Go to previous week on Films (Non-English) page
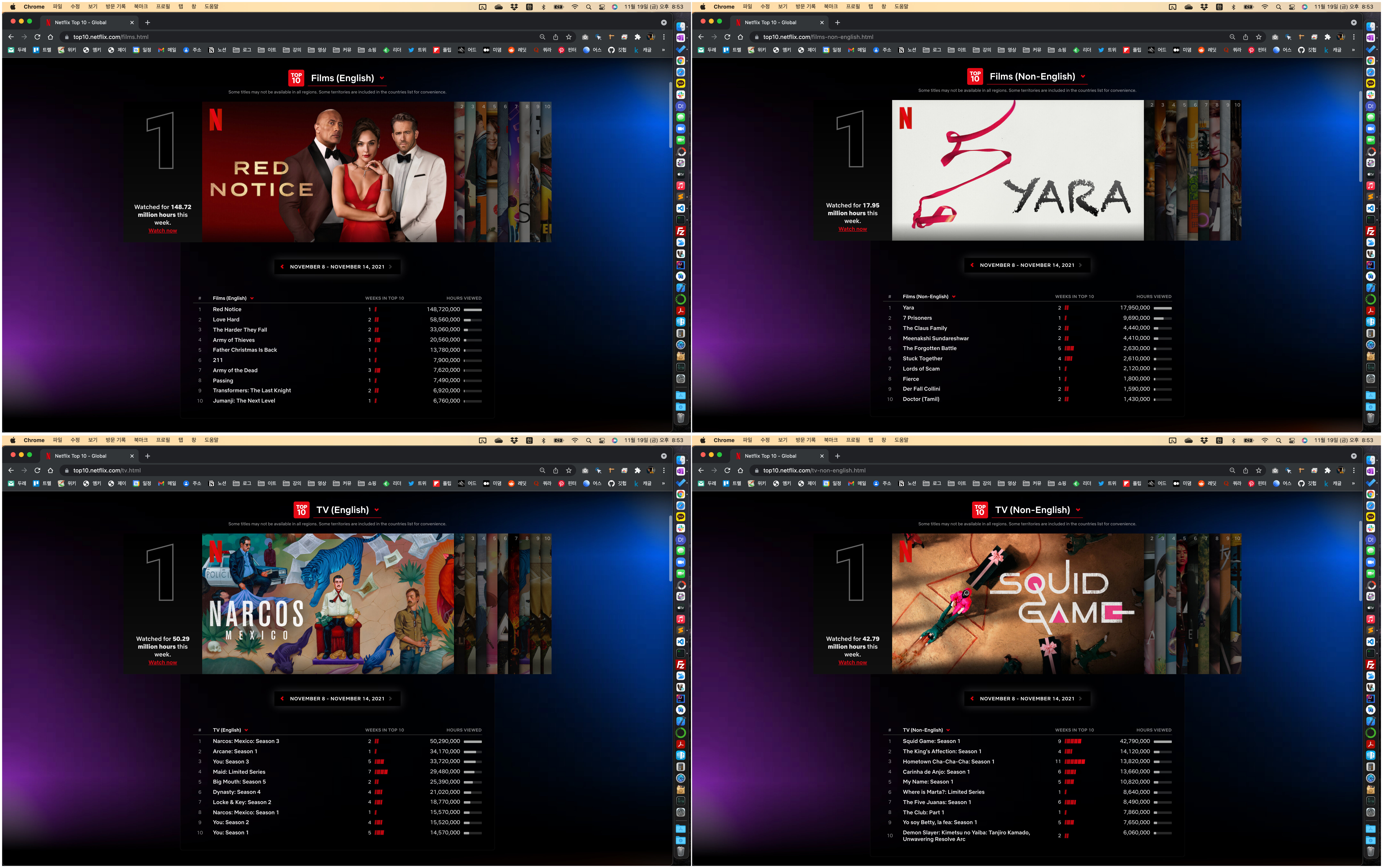Screen dimensions: 1383x868 972,265
